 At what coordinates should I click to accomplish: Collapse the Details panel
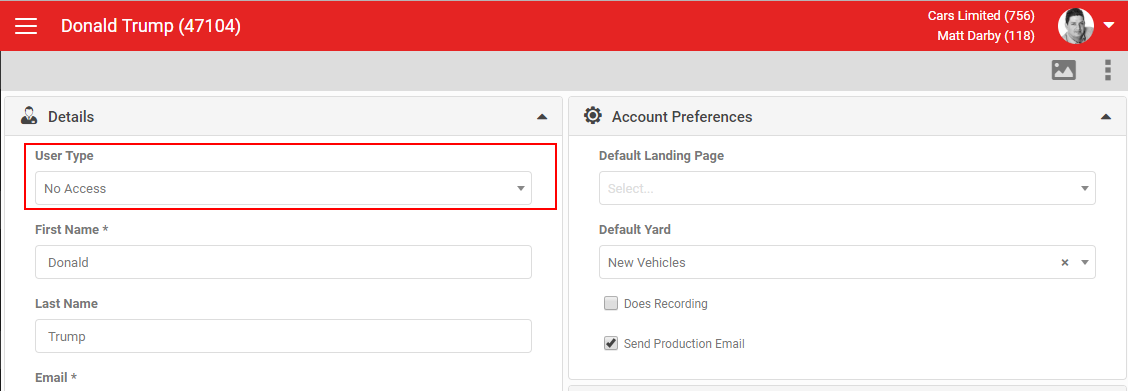coord(542,116)
